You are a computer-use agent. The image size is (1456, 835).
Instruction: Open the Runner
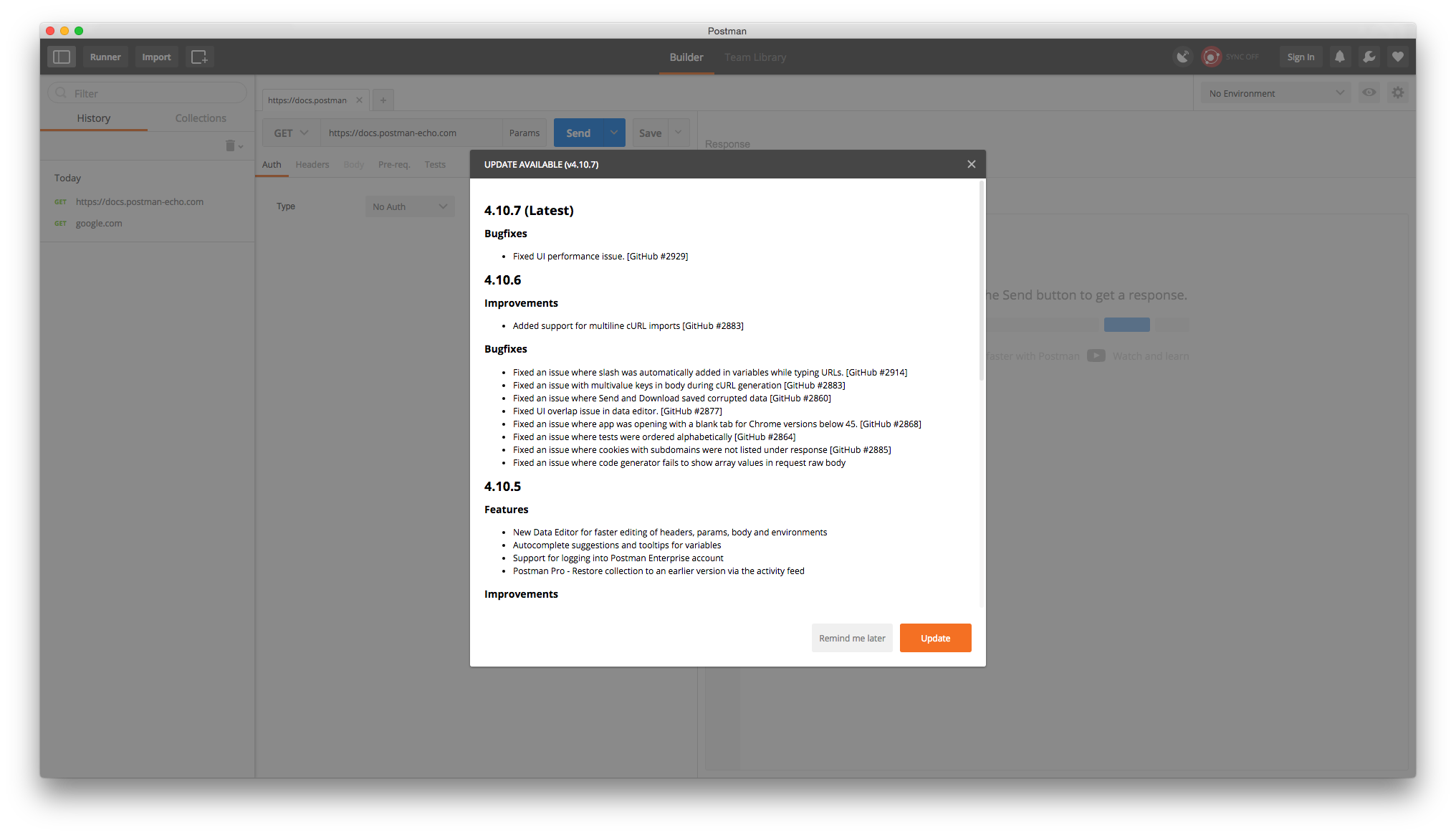pos(105,57)
